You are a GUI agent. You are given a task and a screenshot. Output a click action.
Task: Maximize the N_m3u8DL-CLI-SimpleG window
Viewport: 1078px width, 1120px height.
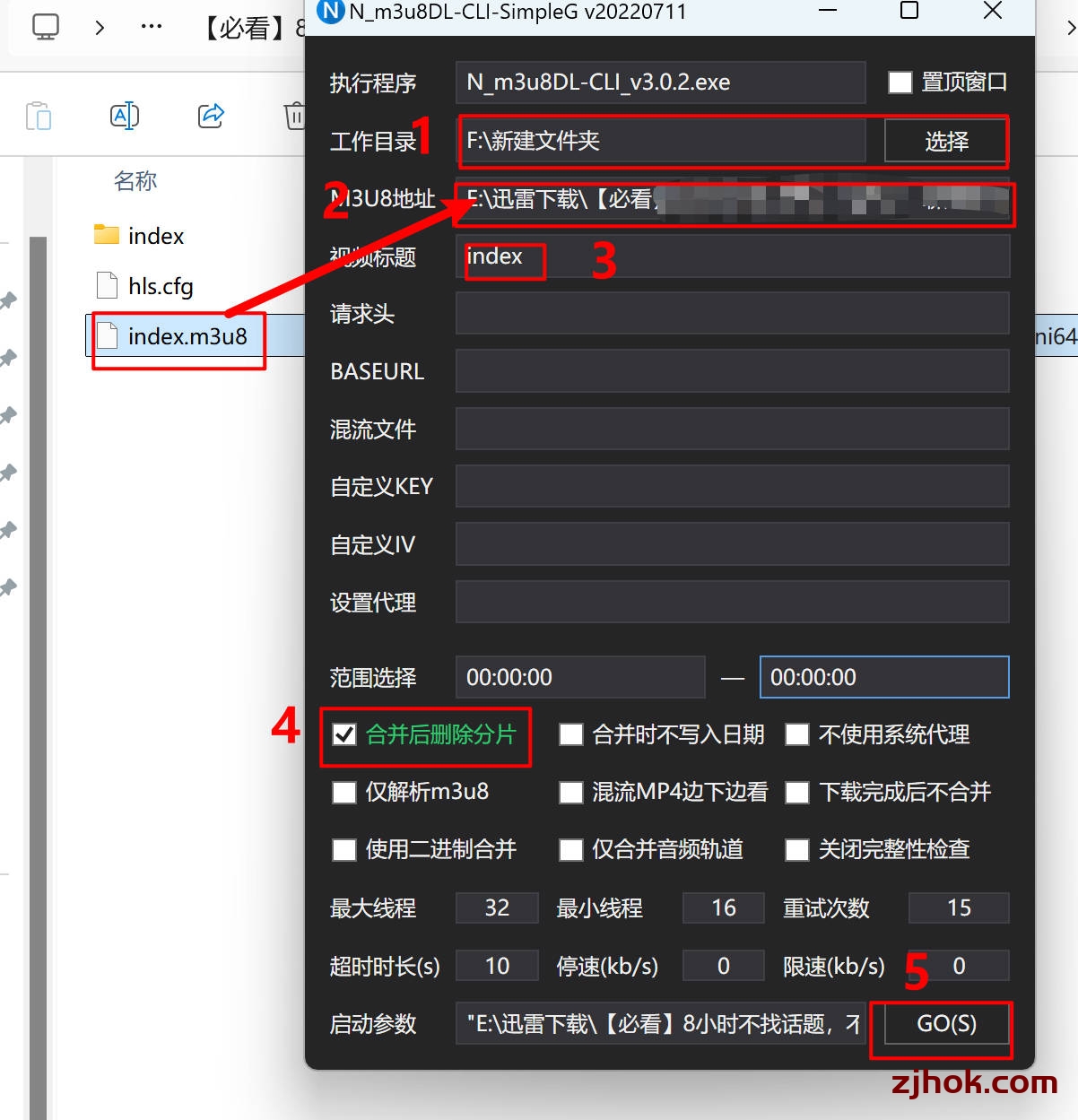tap(909, 11)
